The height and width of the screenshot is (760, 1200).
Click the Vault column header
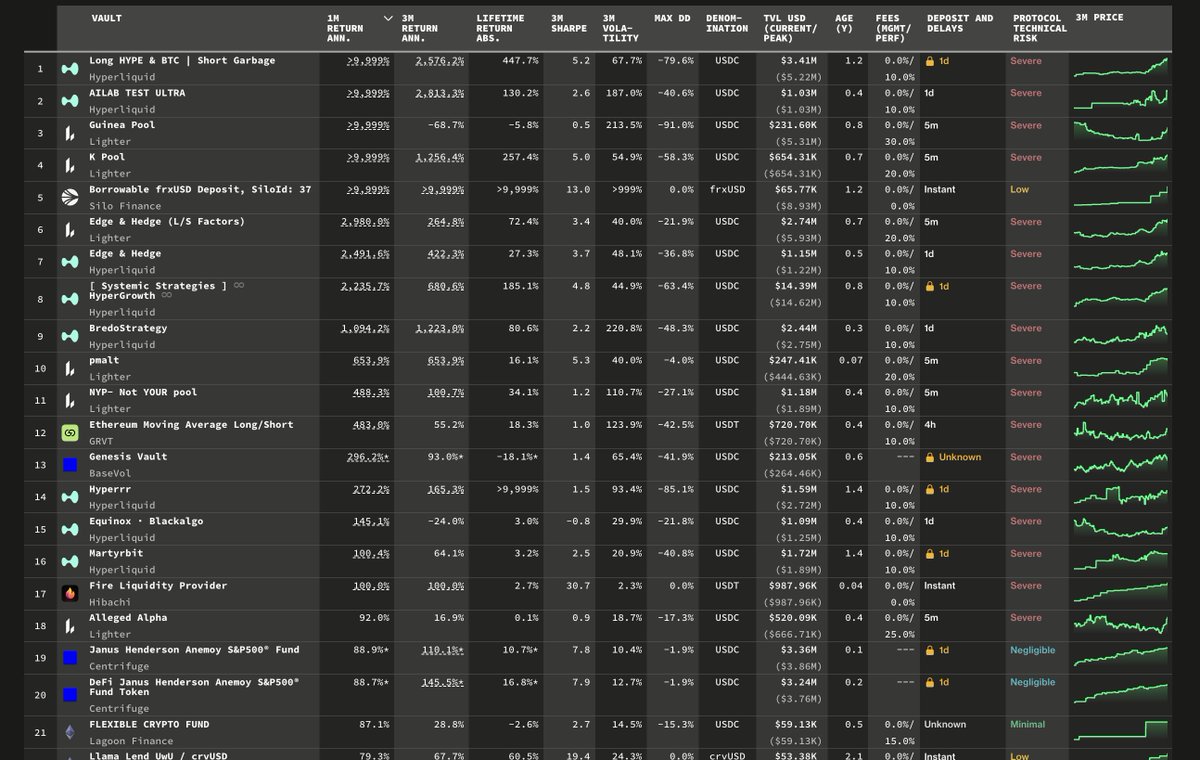pyautogui.click(x=107, y=18)
